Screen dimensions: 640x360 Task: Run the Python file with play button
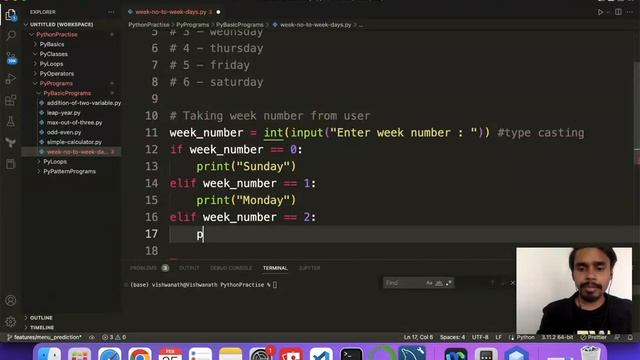[600, 12]
